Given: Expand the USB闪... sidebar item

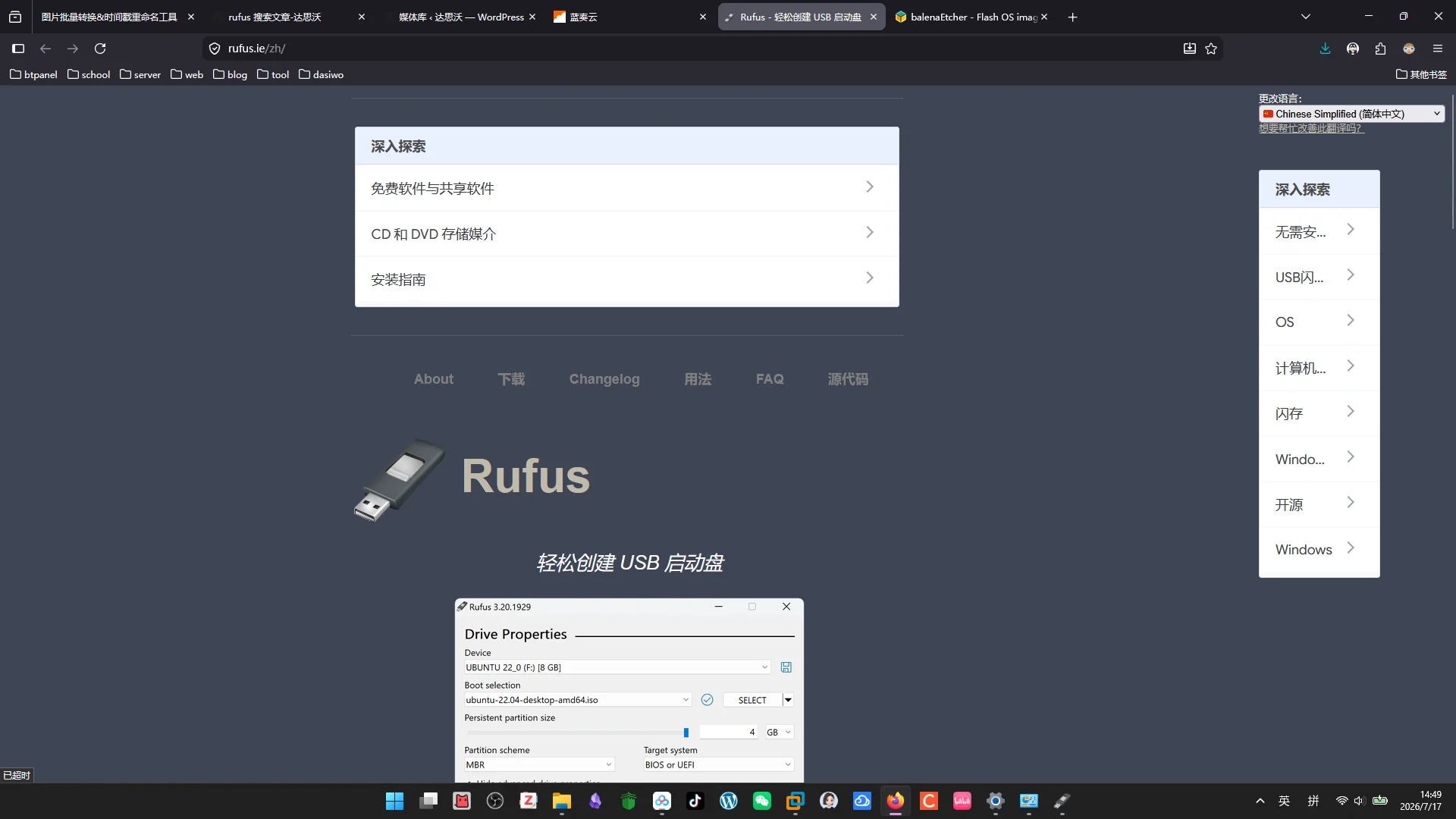Looking at the screenshot, I should tap(1319, 277).
